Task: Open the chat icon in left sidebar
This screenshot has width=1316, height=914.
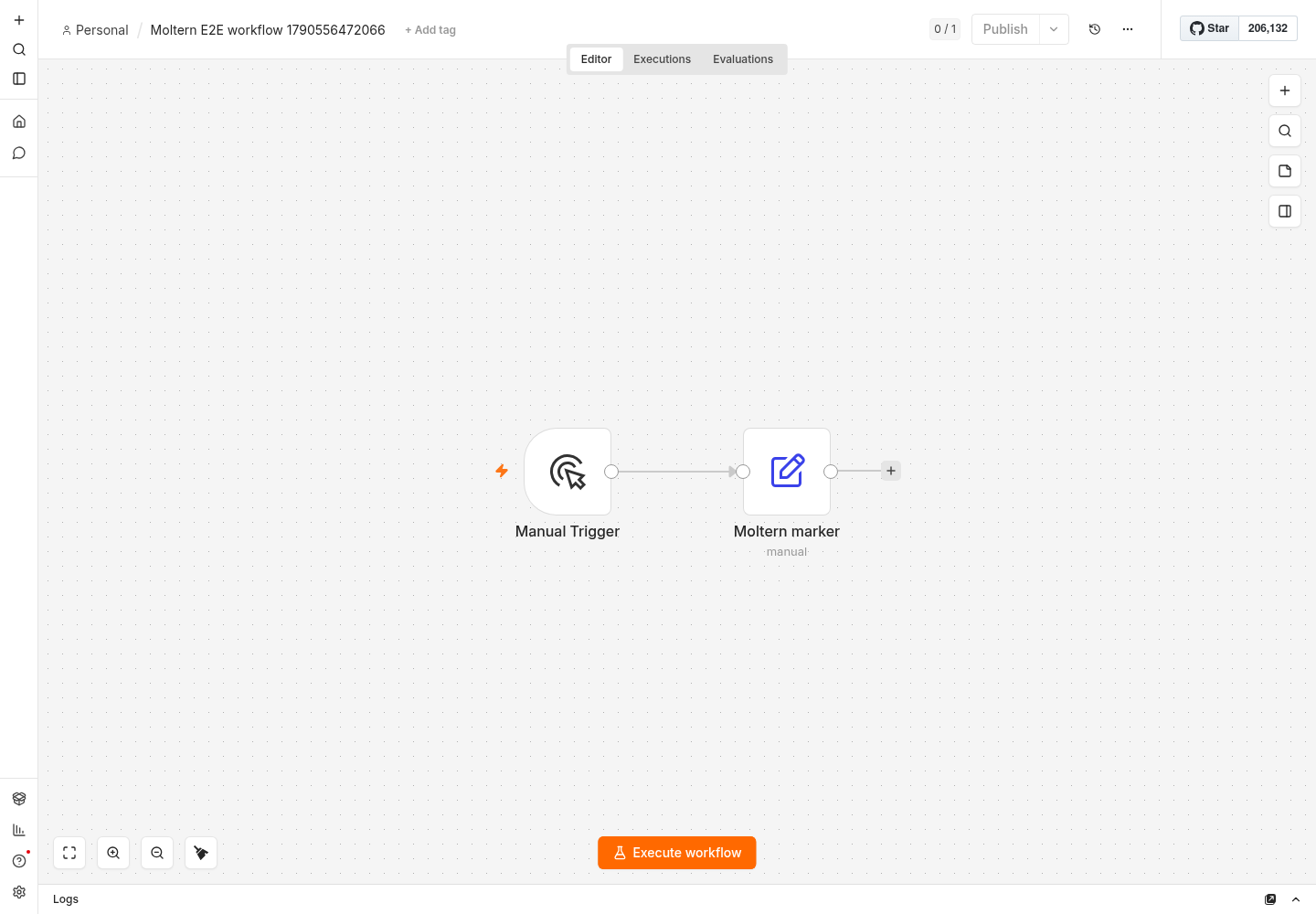Action: 19,153
